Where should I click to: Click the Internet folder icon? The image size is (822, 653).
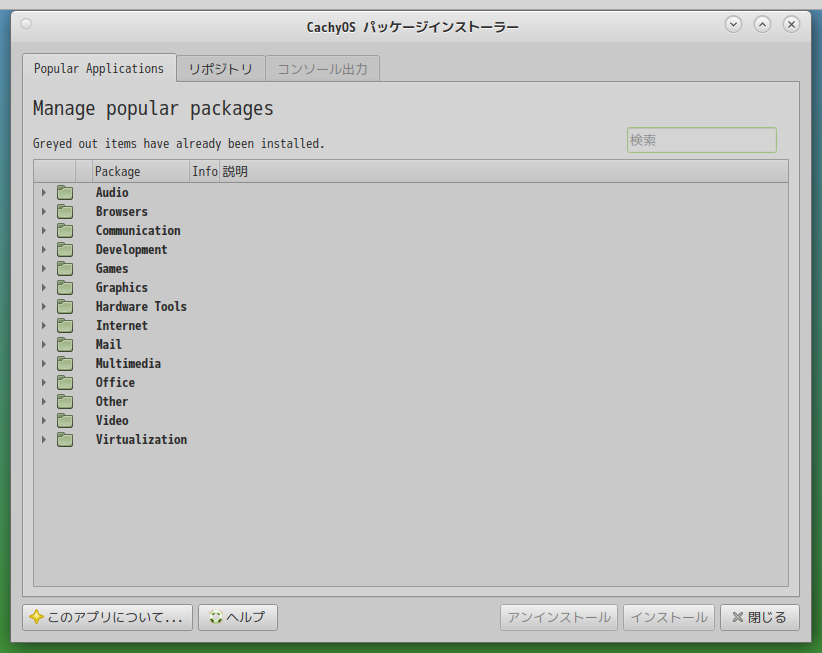pos(65,325)
